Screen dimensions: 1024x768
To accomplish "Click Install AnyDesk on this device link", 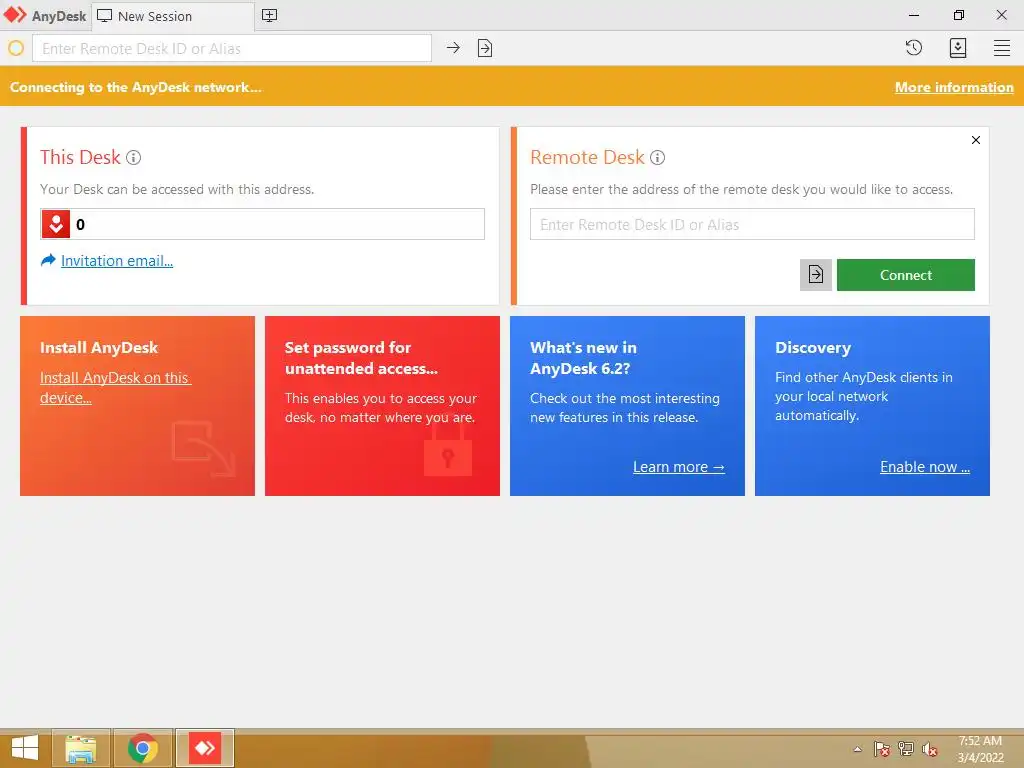I will [x=115, y=387].
